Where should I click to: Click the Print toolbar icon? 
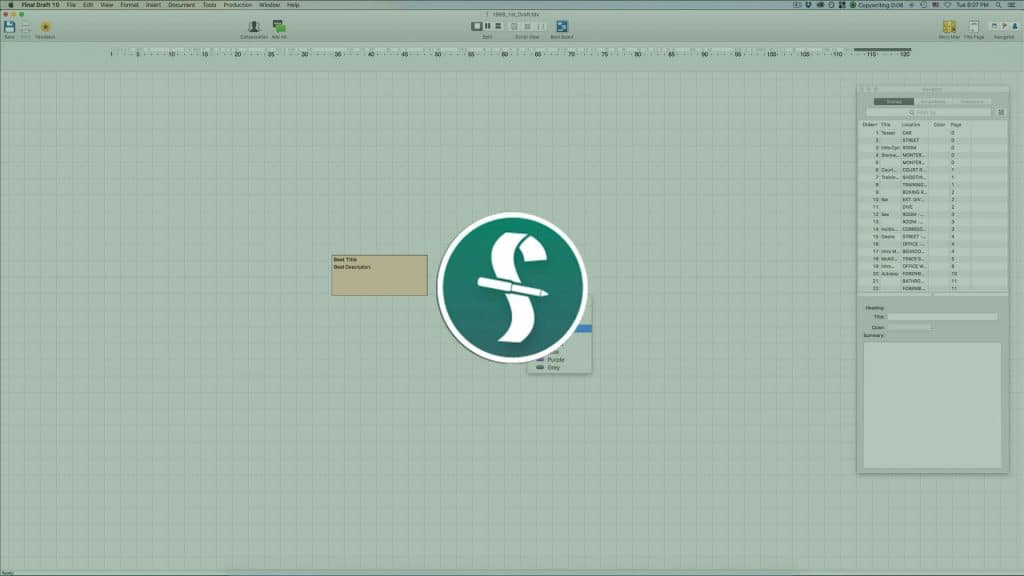[25, 27]
